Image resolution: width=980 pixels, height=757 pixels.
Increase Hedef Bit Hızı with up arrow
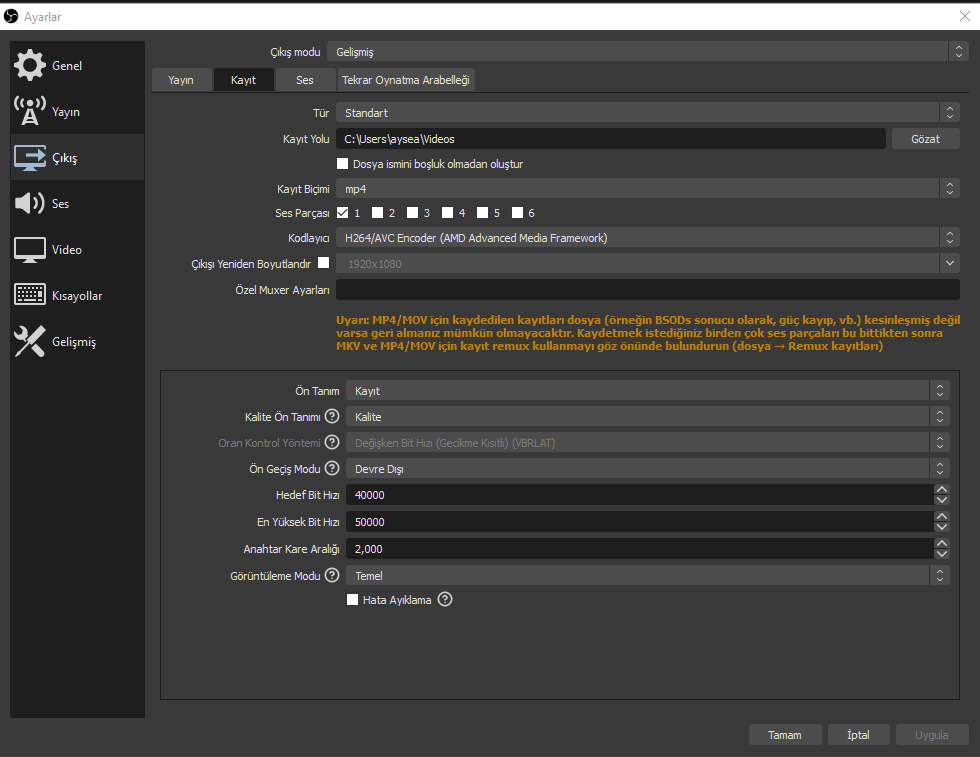click(x=942, y=489)
